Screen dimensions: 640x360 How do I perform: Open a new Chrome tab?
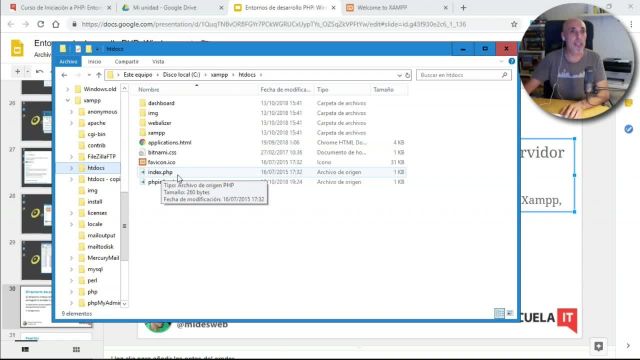click(463, 7)
